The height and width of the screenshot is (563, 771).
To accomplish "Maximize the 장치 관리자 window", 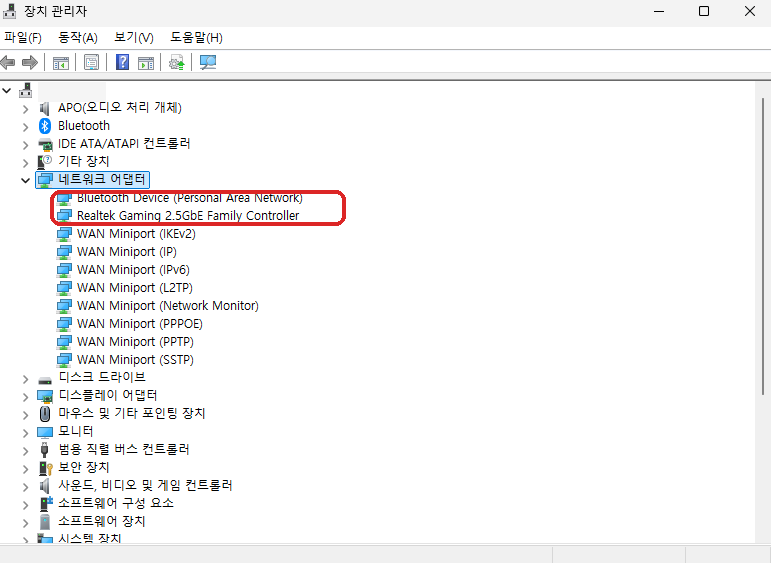I will pos(704,11).
